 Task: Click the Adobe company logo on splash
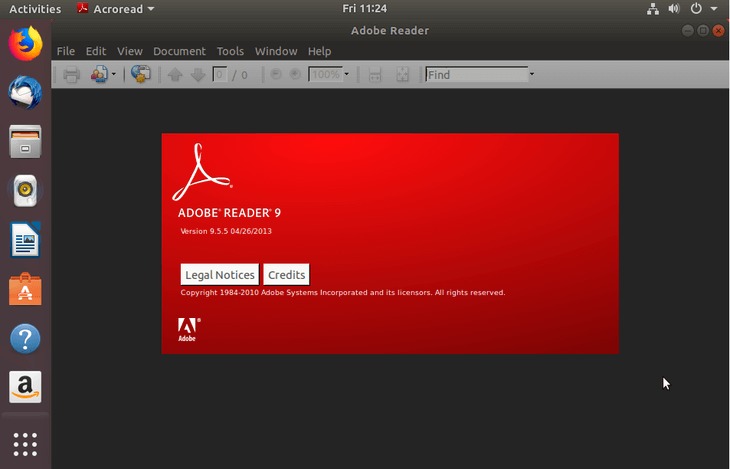click(x=189, y=330)
